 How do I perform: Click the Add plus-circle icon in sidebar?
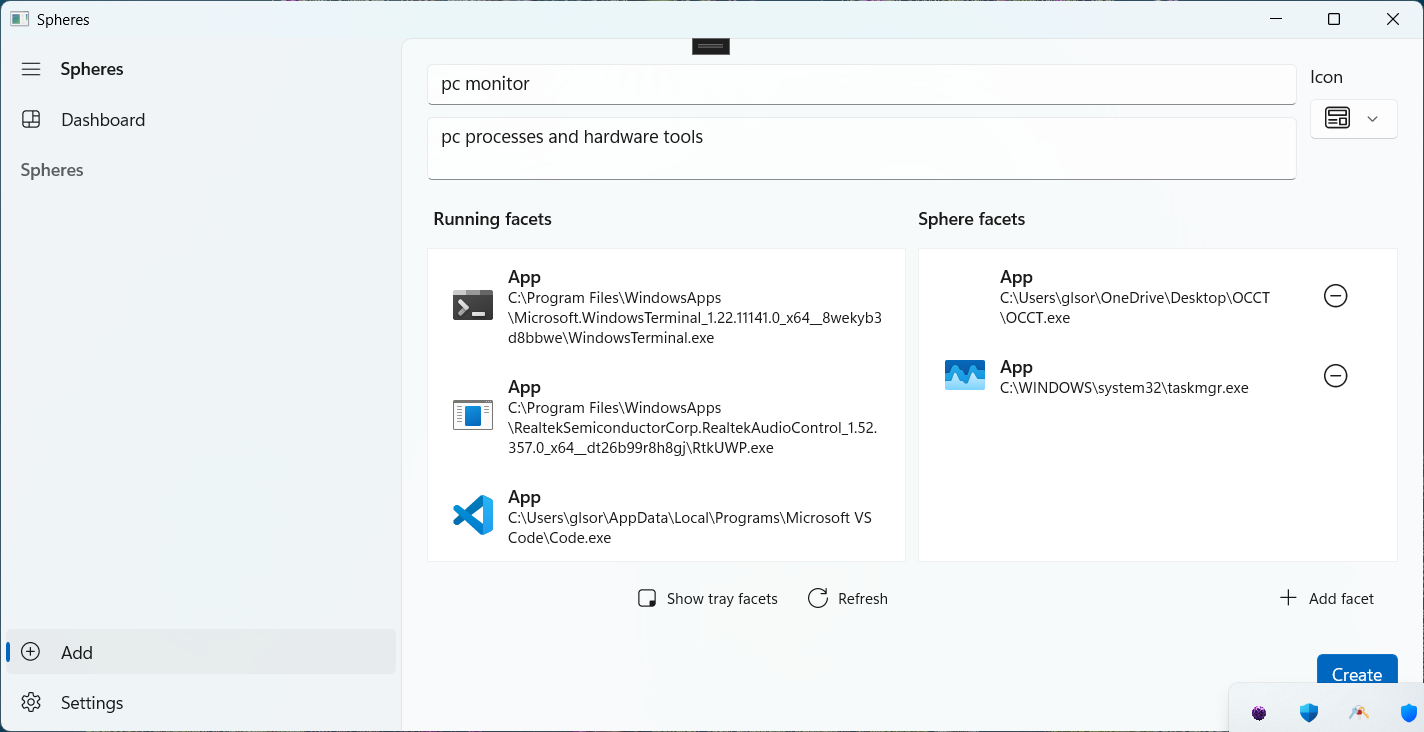click(x=31, y=652)
